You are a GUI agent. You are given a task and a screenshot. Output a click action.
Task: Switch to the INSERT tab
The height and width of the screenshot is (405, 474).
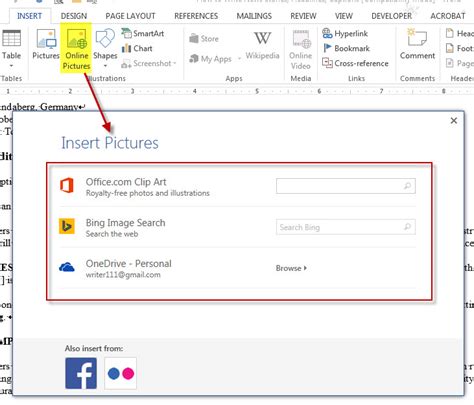tap(29, 16)
